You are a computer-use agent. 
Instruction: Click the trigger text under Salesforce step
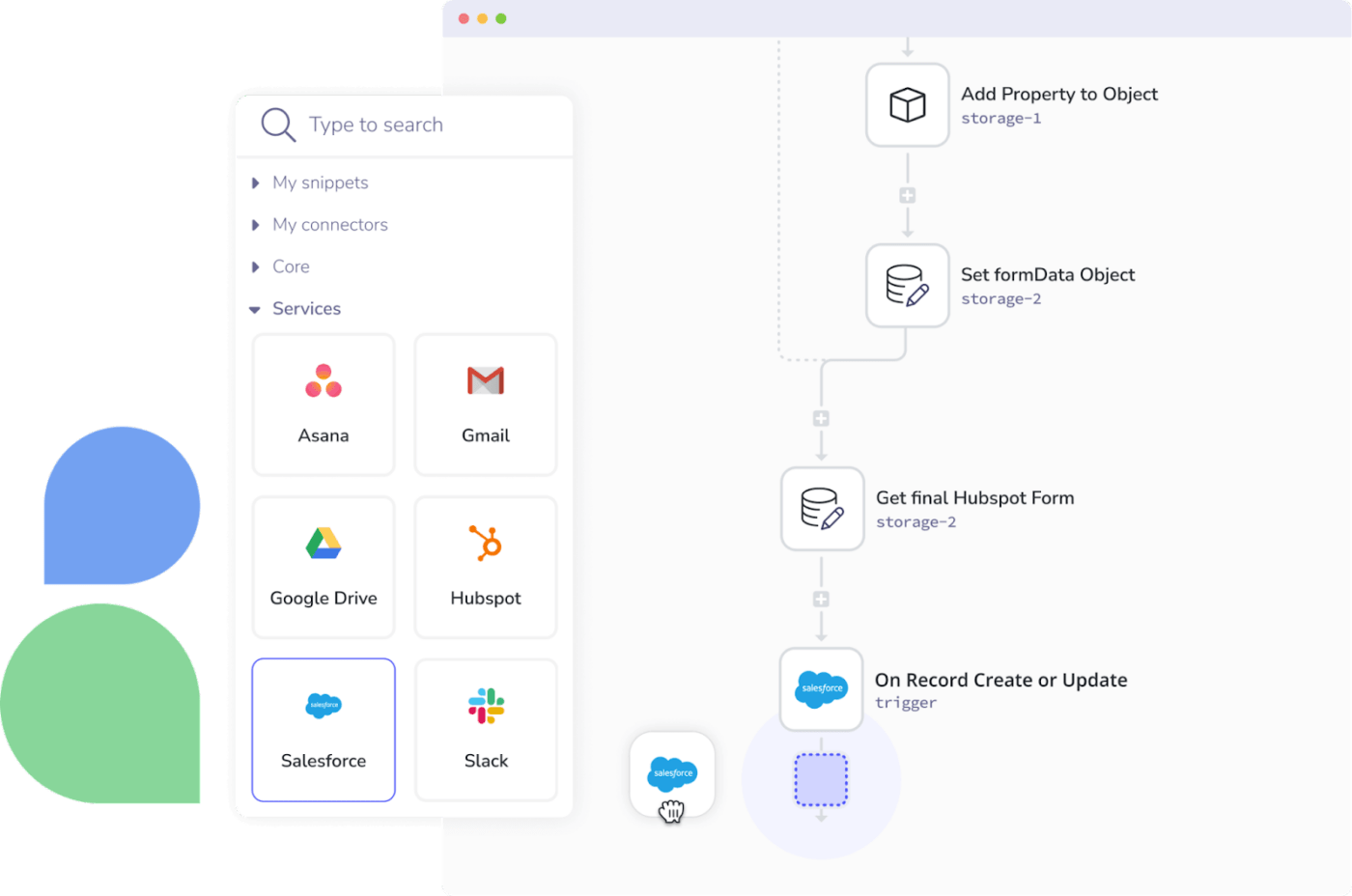(906, 703)
